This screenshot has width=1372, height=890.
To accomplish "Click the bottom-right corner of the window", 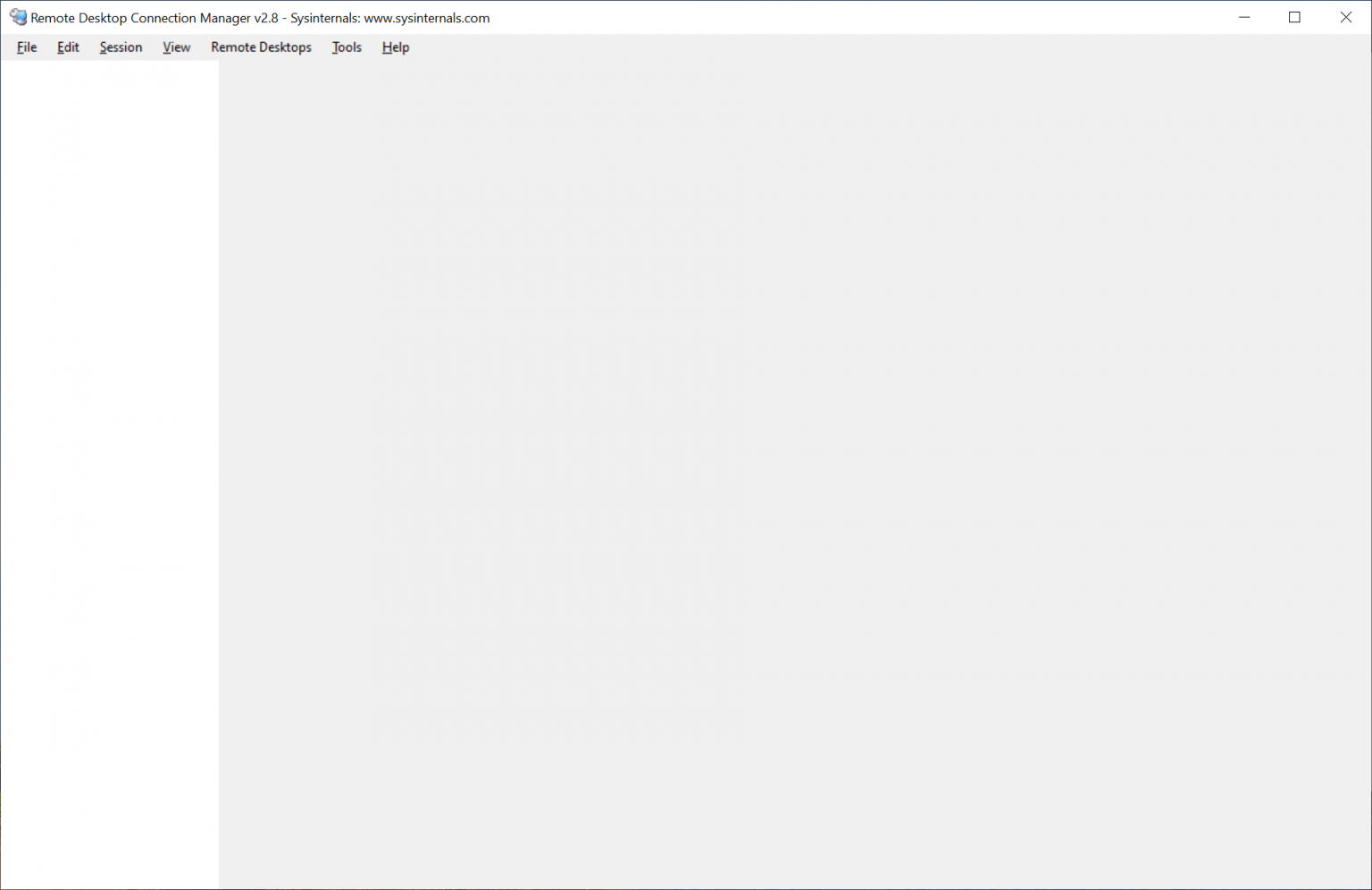I will [x=1368, y=886].
